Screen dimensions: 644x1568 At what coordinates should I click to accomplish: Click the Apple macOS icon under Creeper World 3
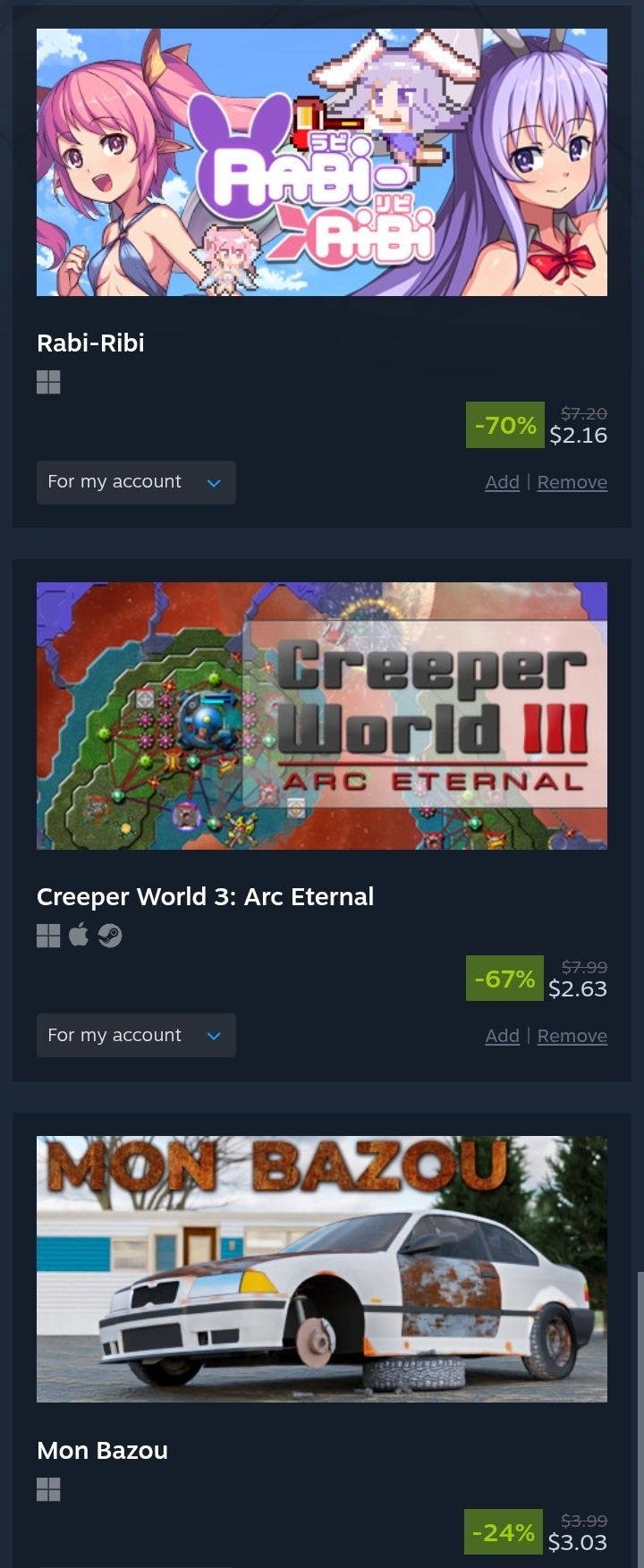click(x=79, y=935)
